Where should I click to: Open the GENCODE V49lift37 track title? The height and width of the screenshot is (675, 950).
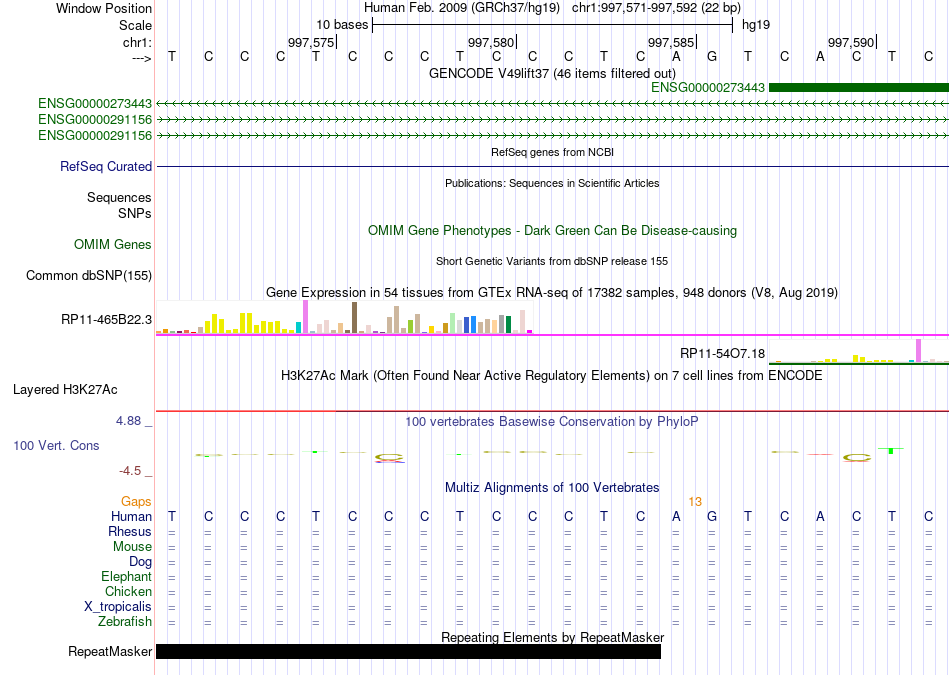[552, 73]
